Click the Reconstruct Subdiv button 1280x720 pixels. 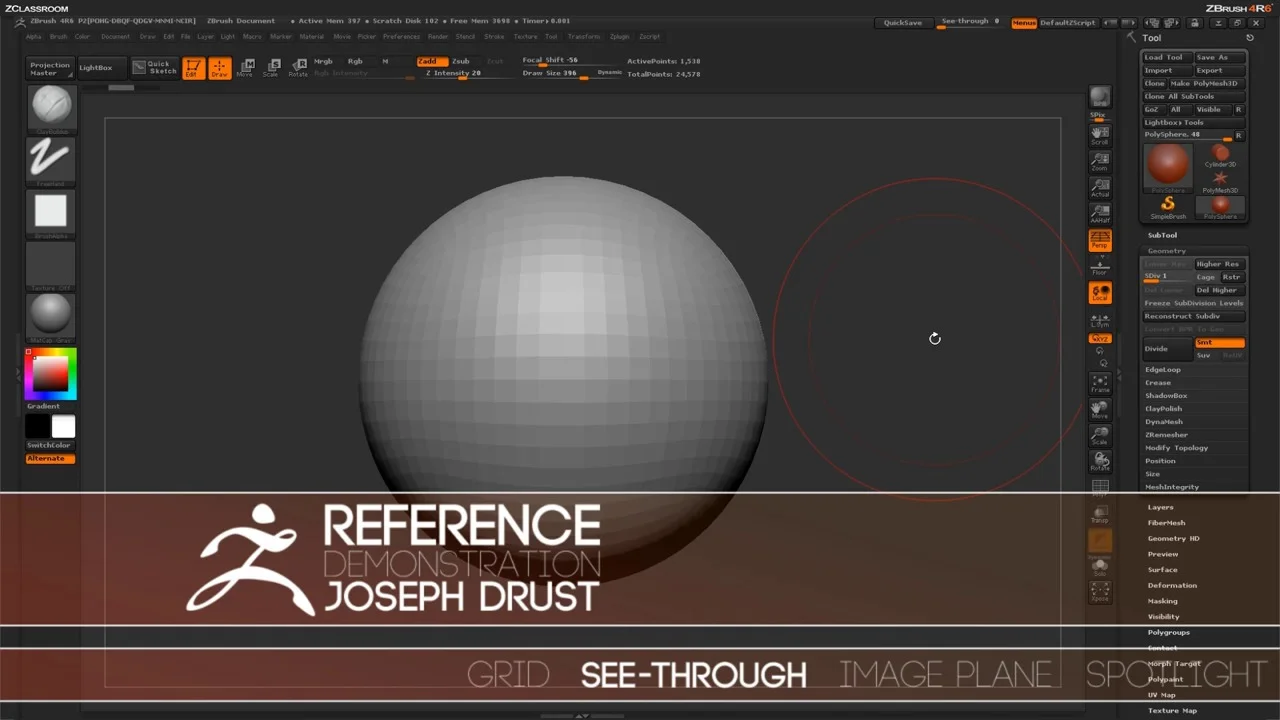pyautogui.click(x=1195, y=316)
